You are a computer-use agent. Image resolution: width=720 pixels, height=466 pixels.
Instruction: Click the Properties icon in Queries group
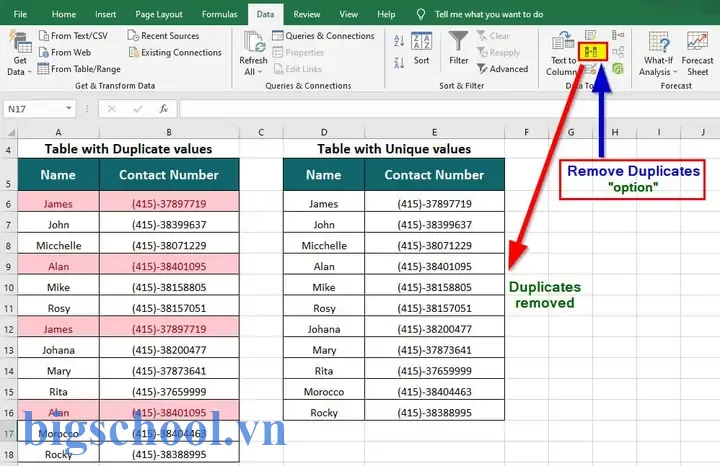(x=277, y=52)
